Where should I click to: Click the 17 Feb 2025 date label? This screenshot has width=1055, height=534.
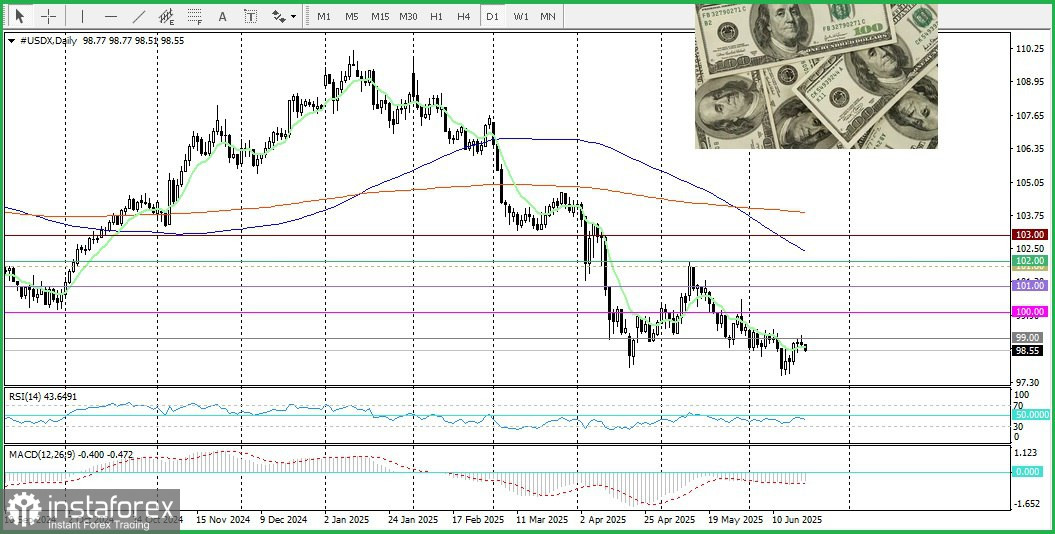(x=478, y=520)
